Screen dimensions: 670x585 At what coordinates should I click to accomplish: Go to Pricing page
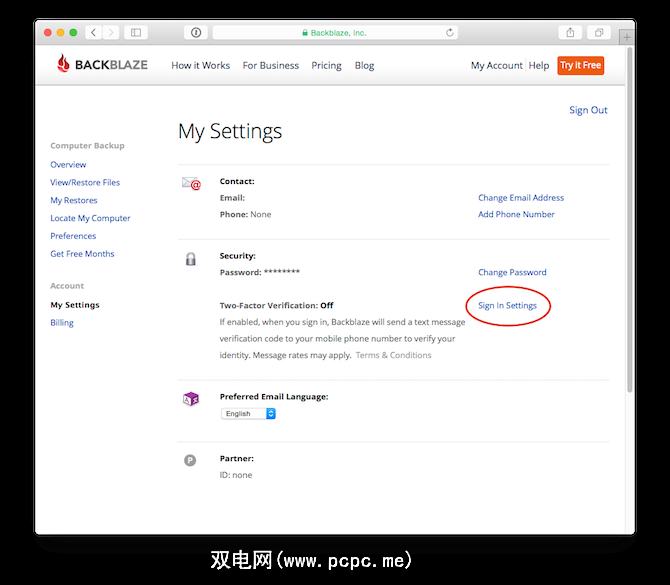[x=326, y=65]
